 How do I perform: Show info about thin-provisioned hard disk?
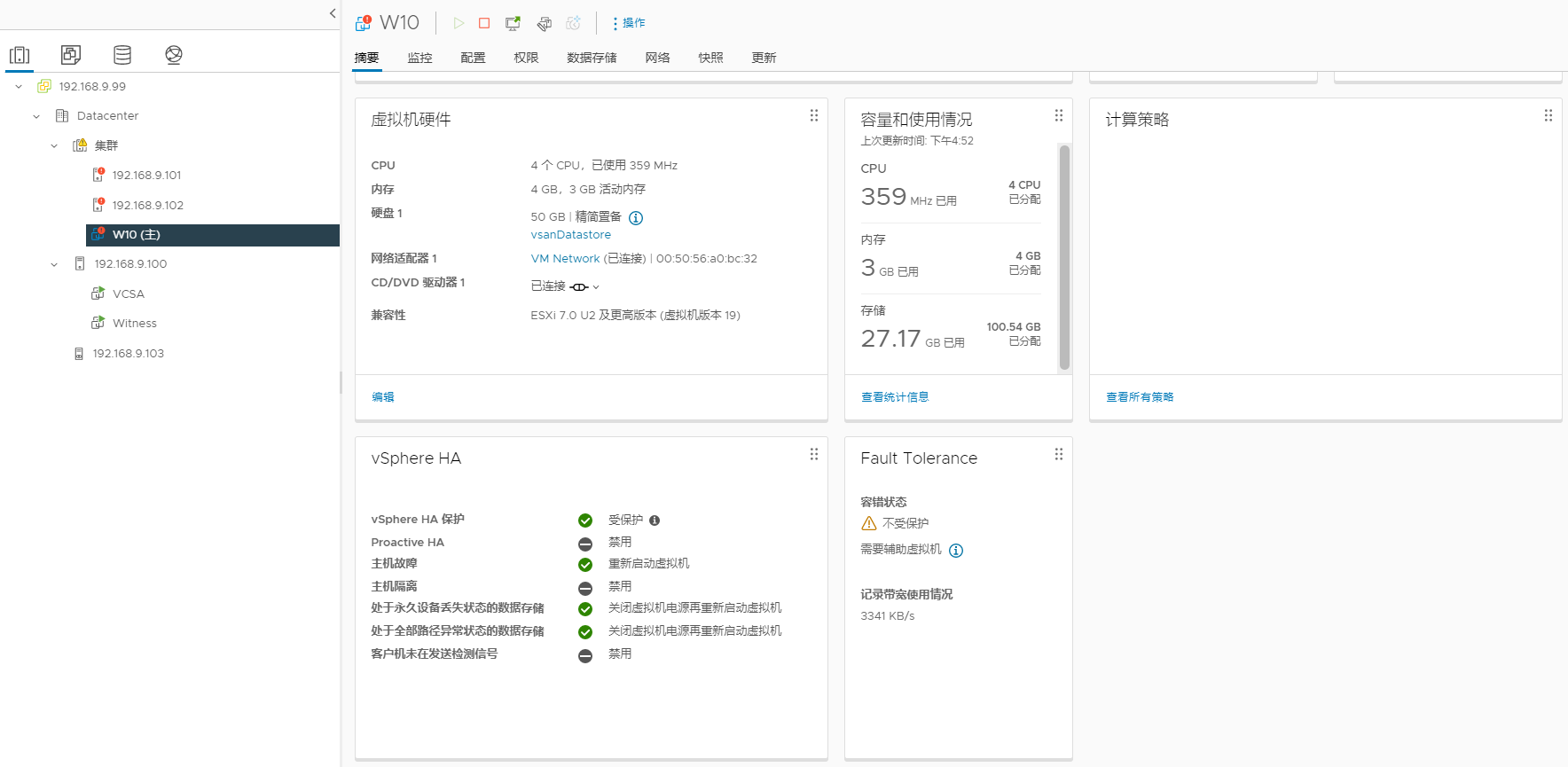[x=636, y=217]
